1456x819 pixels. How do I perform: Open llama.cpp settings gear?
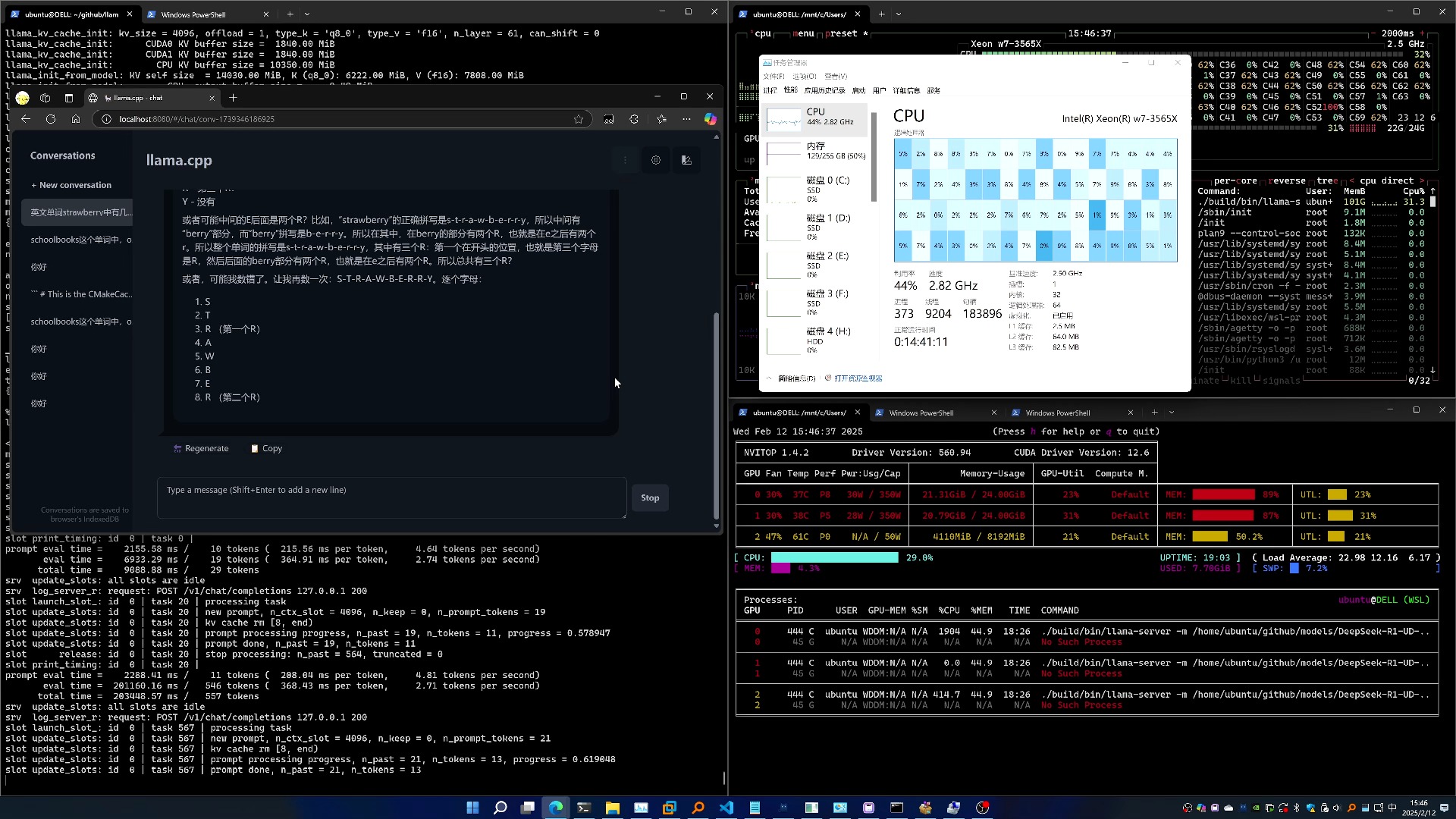[x=656, y=160]
